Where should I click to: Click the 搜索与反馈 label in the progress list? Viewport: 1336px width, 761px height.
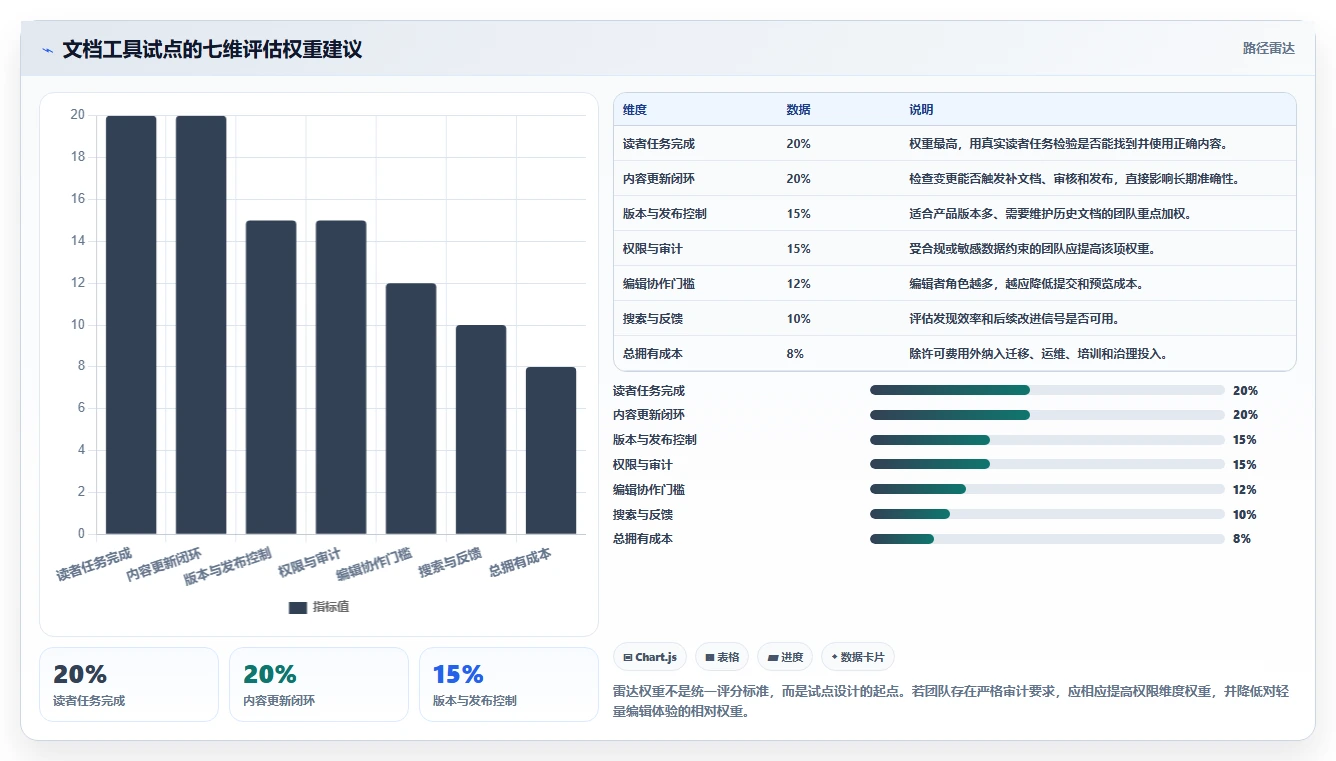[x=643, y=515]
